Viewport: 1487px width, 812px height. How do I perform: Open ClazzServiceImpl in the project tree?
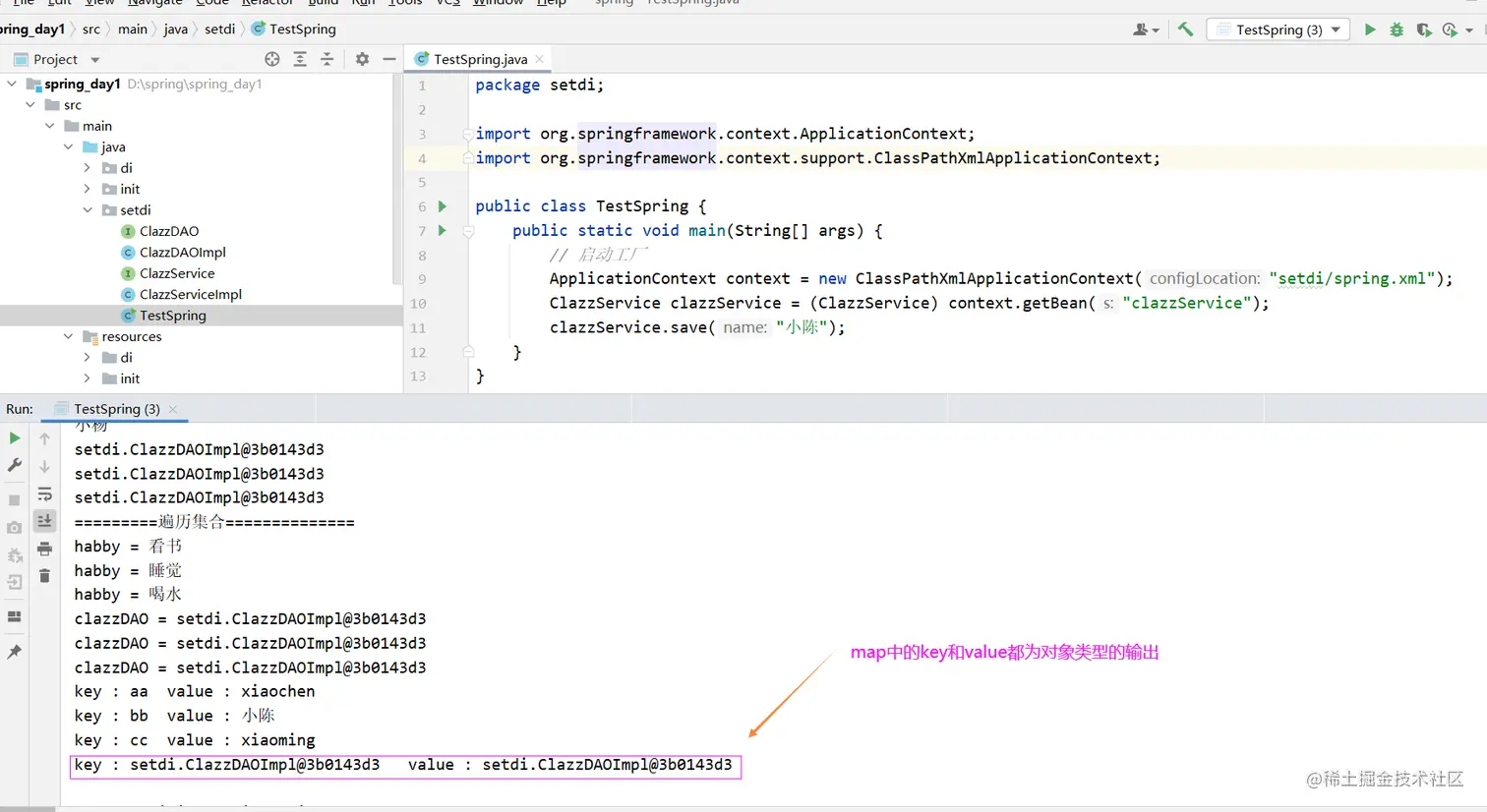pos(191,294)
